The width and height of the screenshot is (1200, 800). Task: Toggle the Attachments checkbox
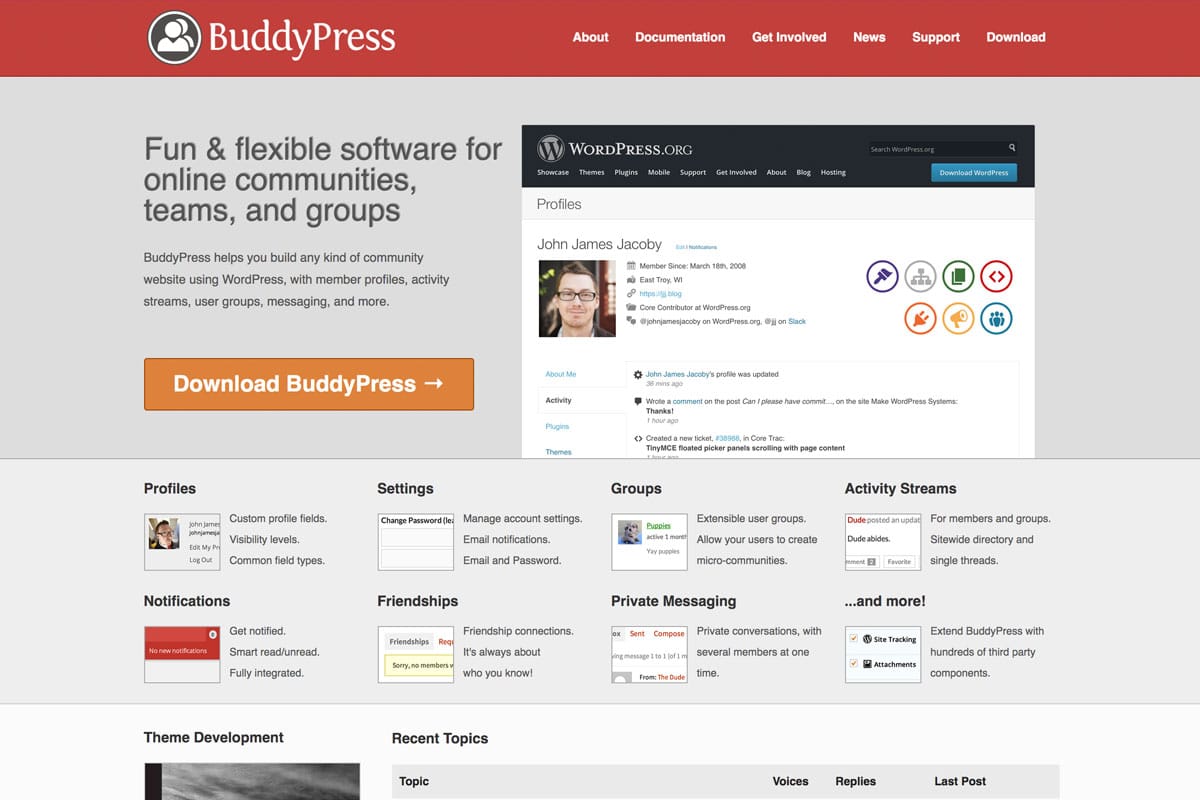coord(853,663)
